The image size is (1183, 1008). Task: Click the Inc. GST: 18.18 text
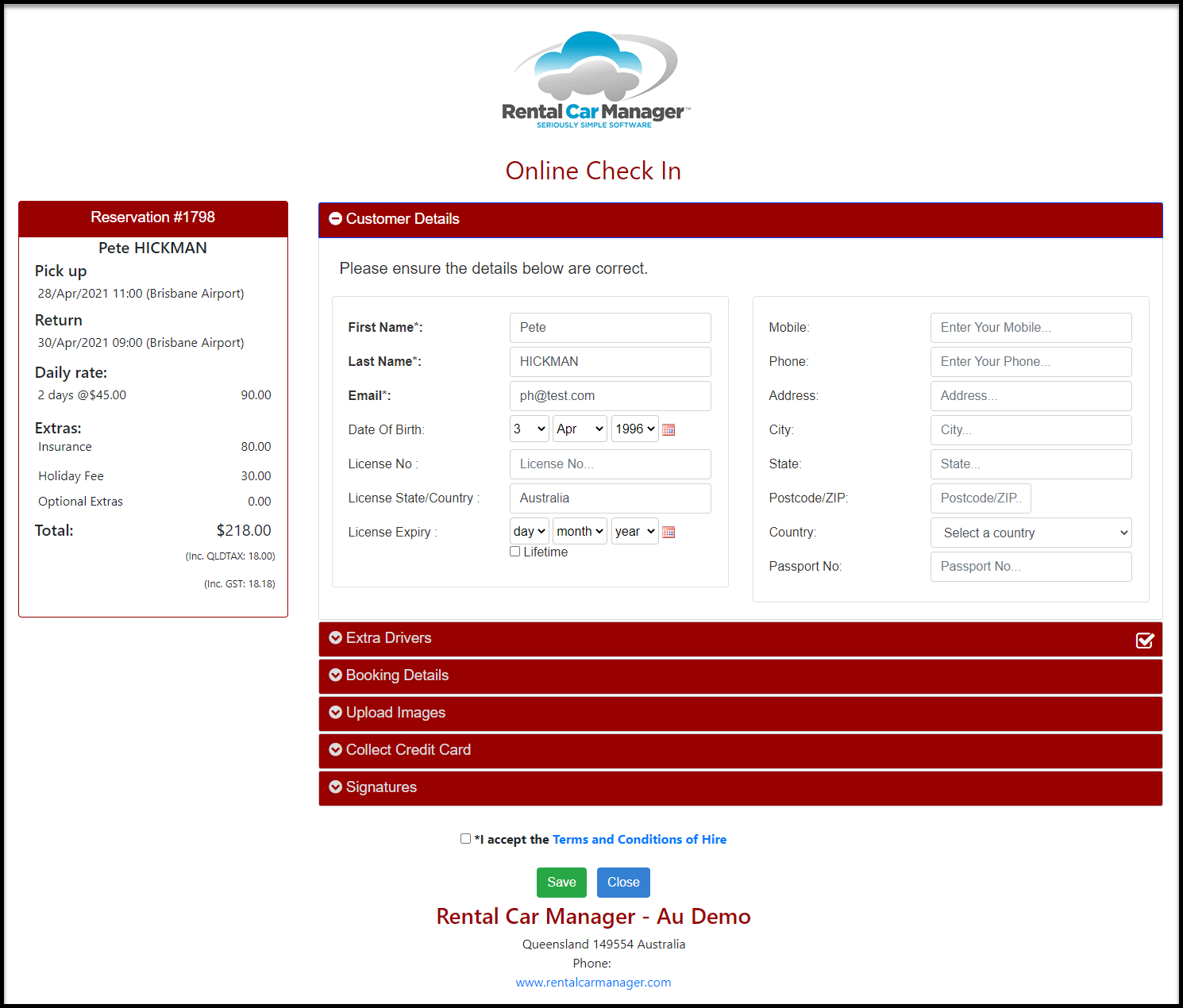[x=240, y=584]
